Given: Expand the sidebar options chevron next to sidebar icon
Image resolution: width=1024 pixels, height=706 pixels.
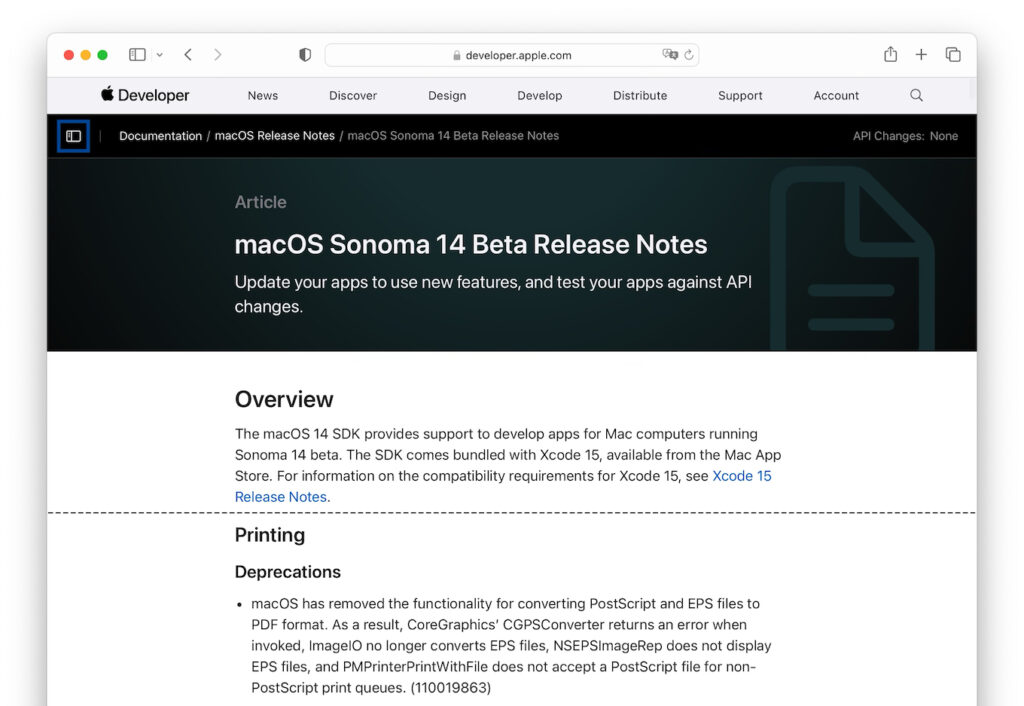Looking at the screenshot, I should click(x=159, y=55).
